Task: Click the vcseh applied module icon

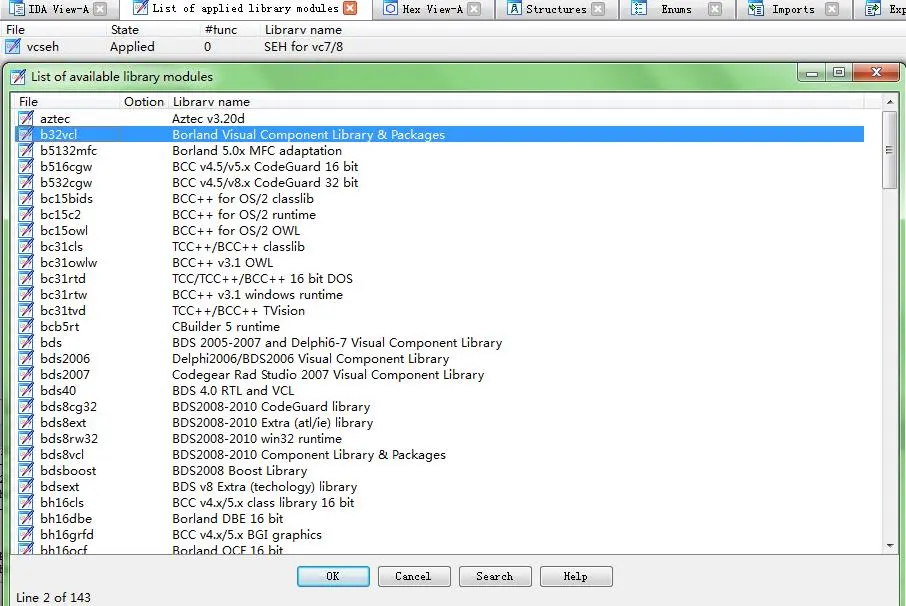Action: point(13,46)
